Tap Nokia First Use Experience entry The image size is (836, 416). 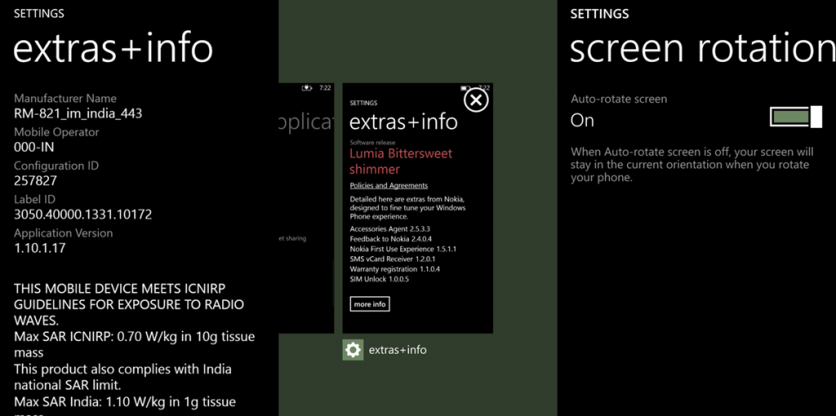[x=403, y=249]
